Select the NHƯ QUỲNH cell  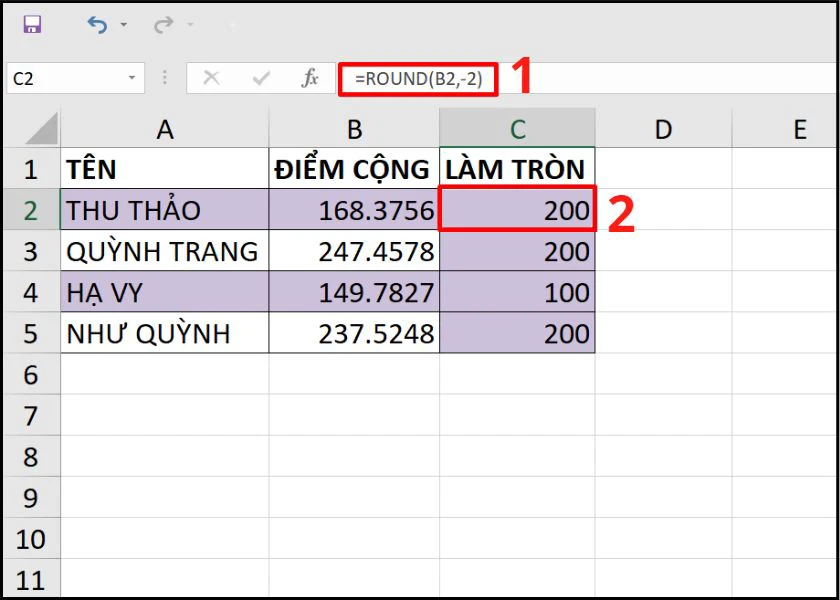[164, 333]
